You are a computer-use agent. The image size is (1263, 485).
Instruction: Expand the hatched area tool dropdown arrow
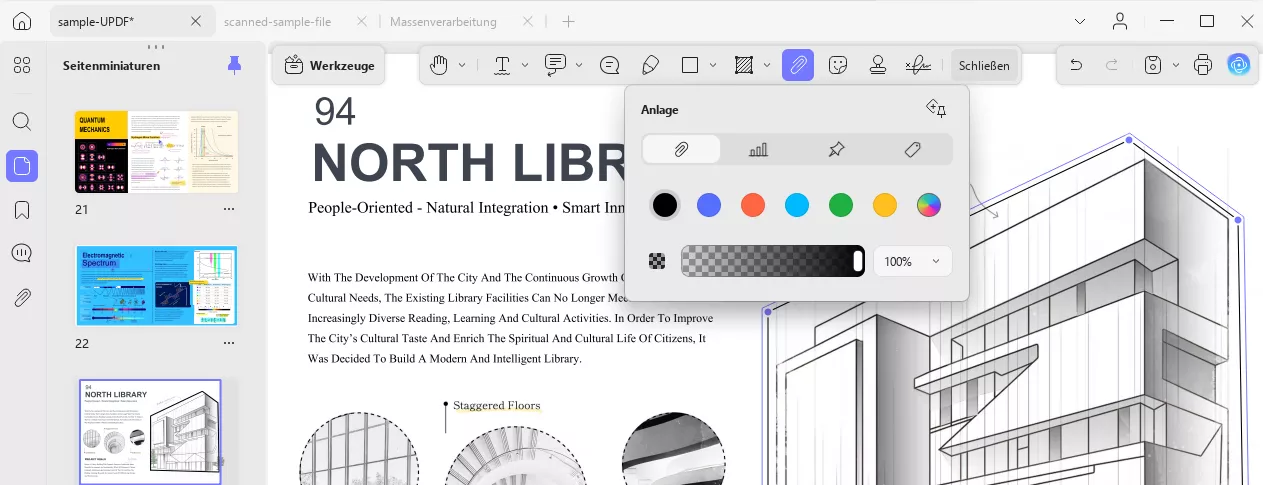[x=767, y=65]
